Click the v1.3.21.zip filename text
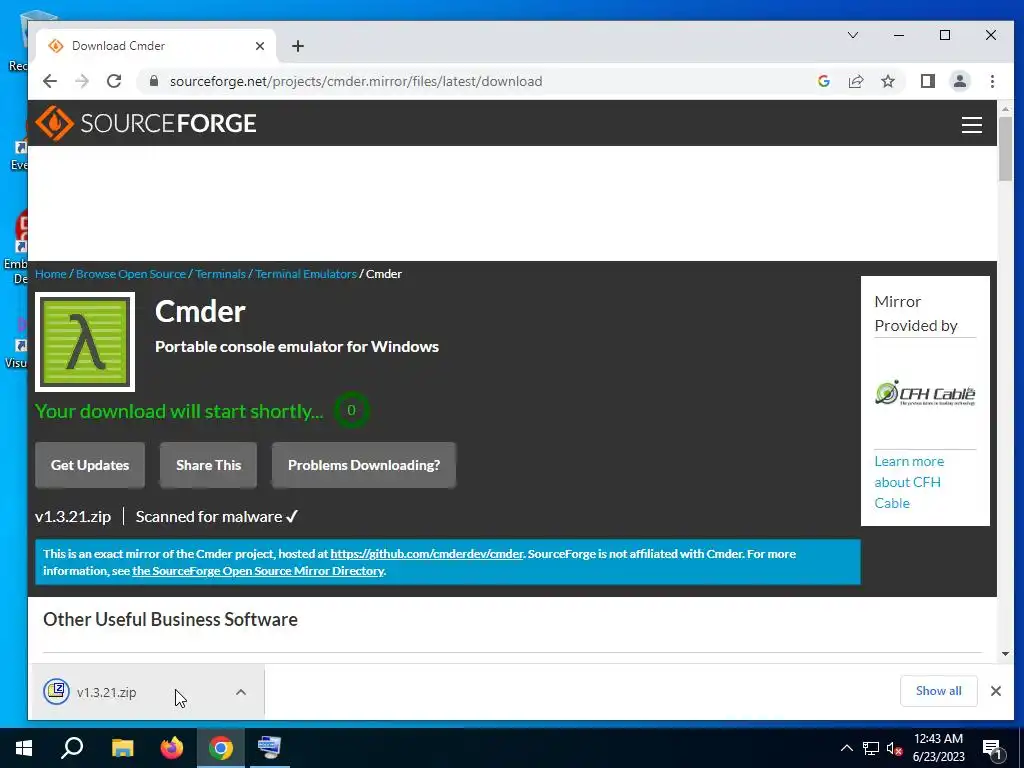The width and height of the screenshot is (1024, 768). coord(73,517)
